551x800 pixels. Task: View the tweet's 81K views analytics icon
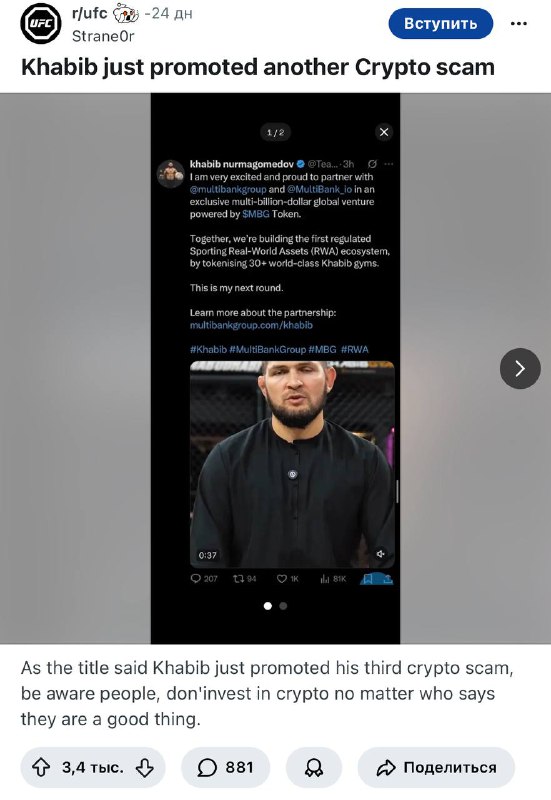[x=324, y=579]
